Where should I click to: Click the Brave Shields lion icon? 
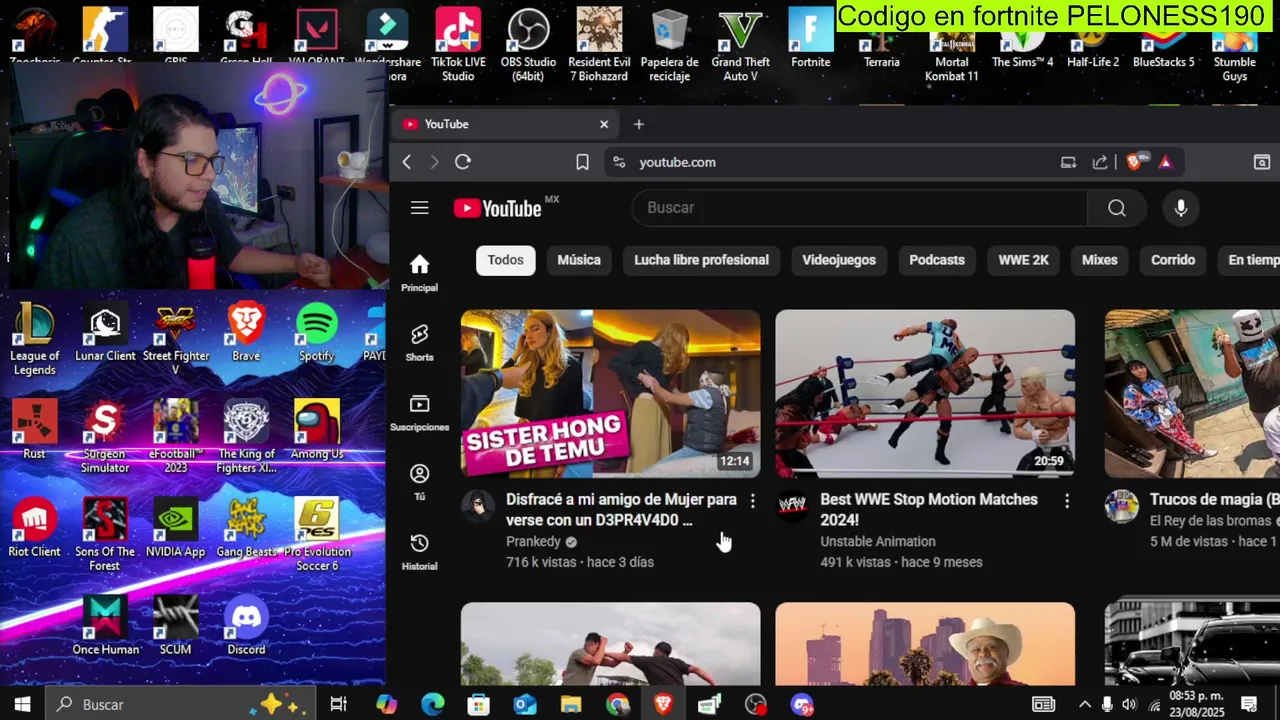click(1135, 162)
